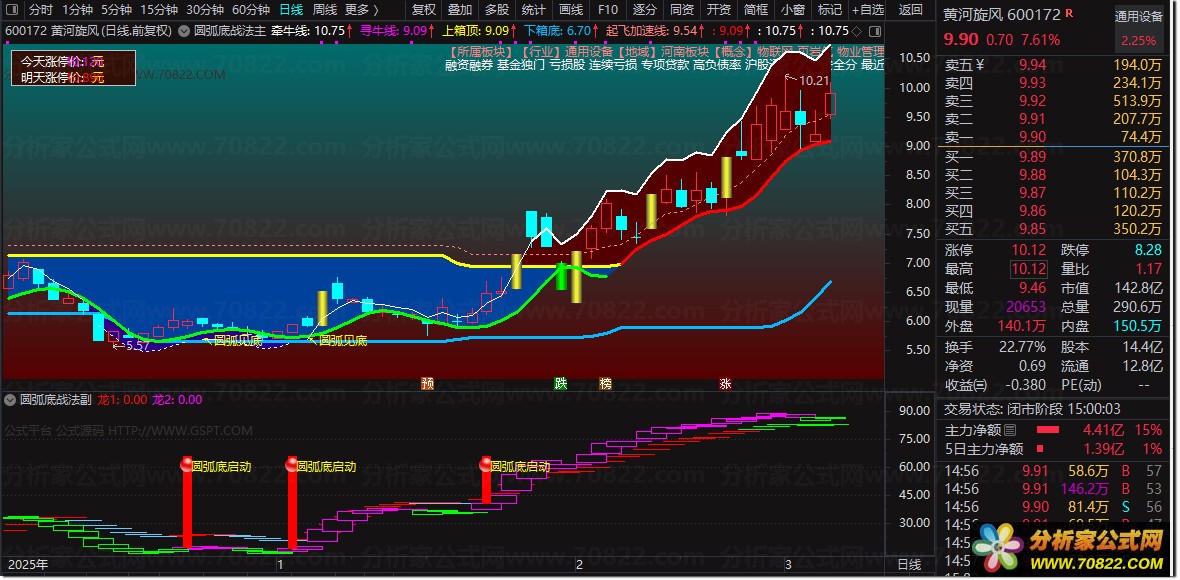Click the first 圆弧底启动 signal ball
The image size is (1180, 580).
pyautogui.click(x=187, y=464)
